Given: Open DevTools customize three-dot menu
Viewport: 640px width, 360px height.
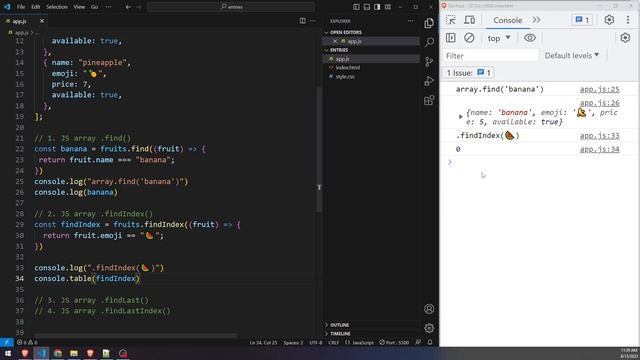Looking at the screenshot, I should 628,20.
